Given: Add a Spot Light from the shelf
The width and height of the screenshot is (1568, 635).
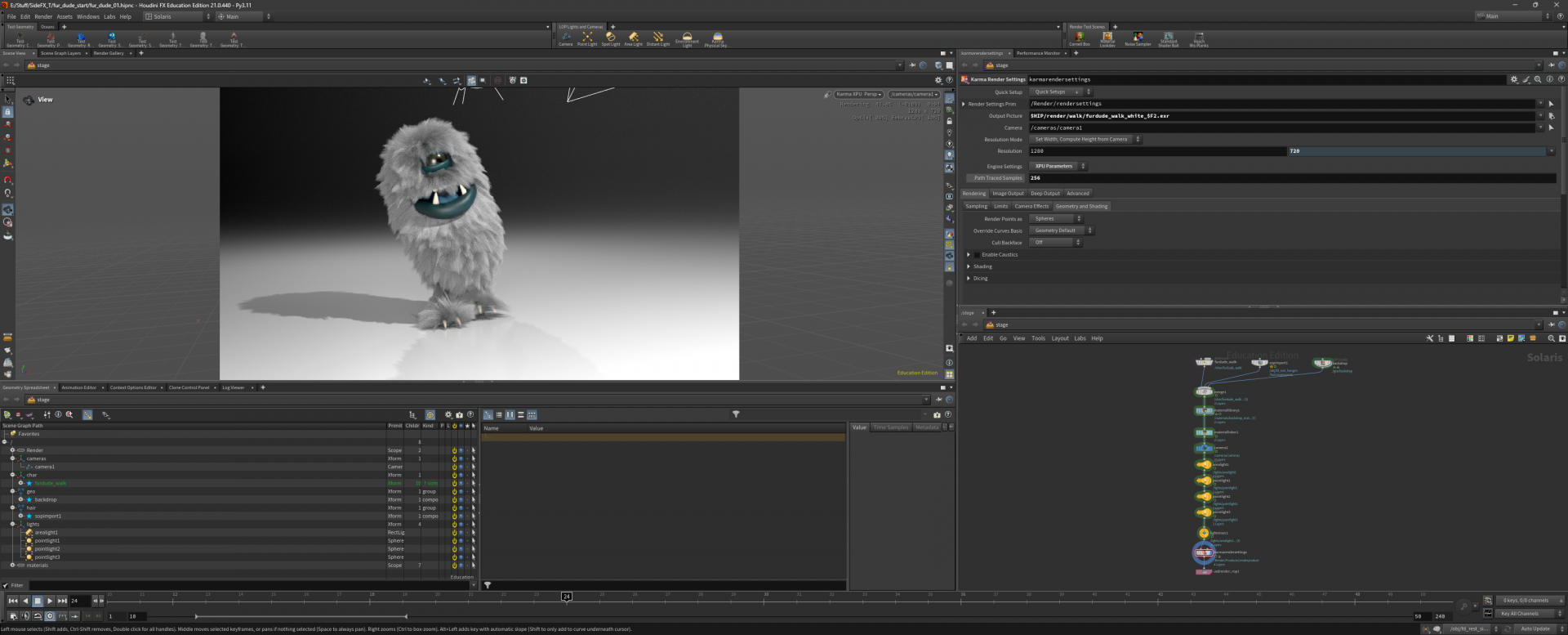Looking at the screenshot, I should click(x=611, y=38).
